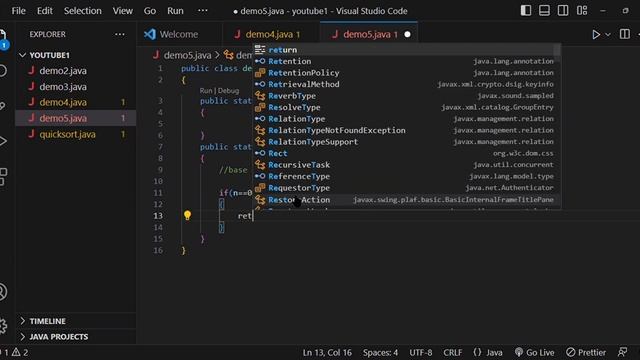The image size is (640, 360).
Task: Change encoding via UTF-8 status entry
Action: (x=420, y=352)
